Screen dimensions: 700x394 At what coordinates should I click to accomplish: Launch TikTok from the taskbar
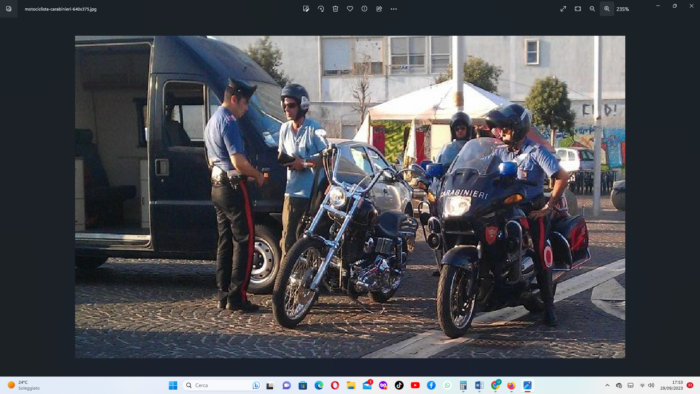[x=399, y=386]
